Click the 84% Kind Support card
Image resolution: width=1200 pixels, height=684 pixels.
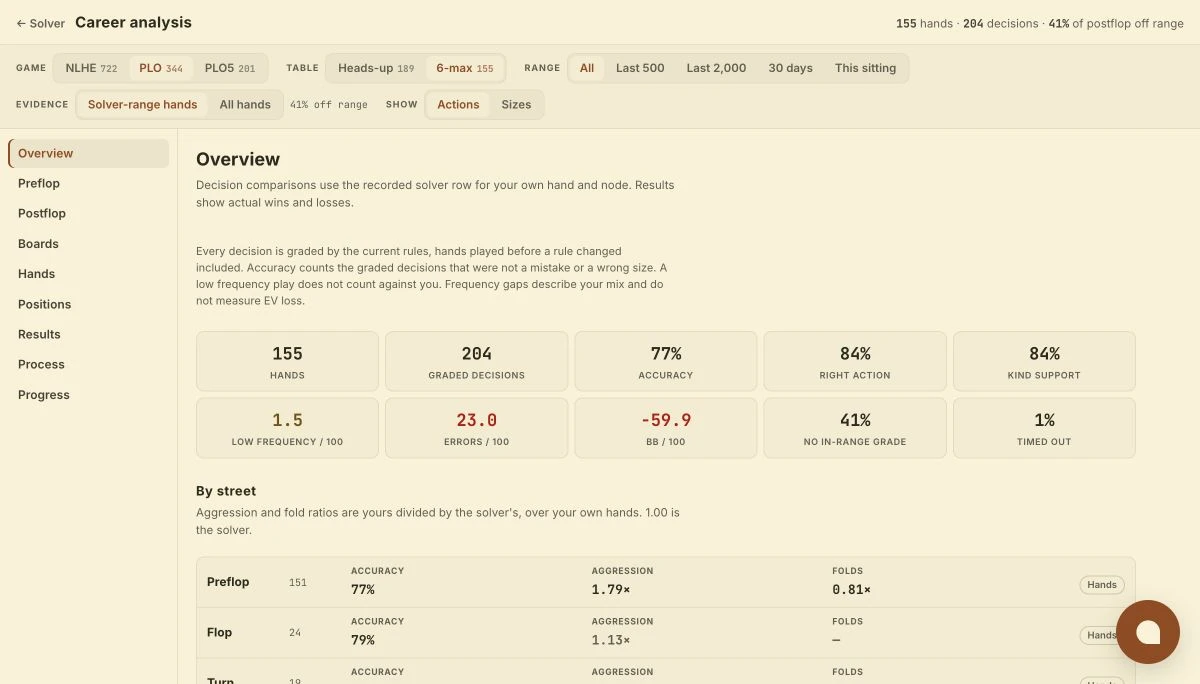1044,361
